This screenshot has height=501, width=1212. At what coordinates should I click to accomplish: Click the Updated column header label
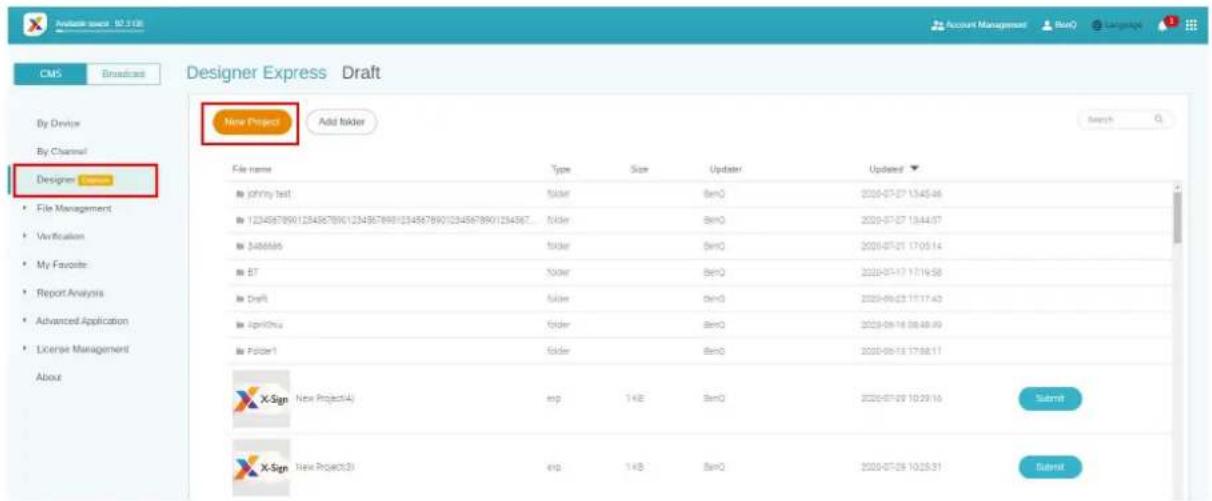888,171
